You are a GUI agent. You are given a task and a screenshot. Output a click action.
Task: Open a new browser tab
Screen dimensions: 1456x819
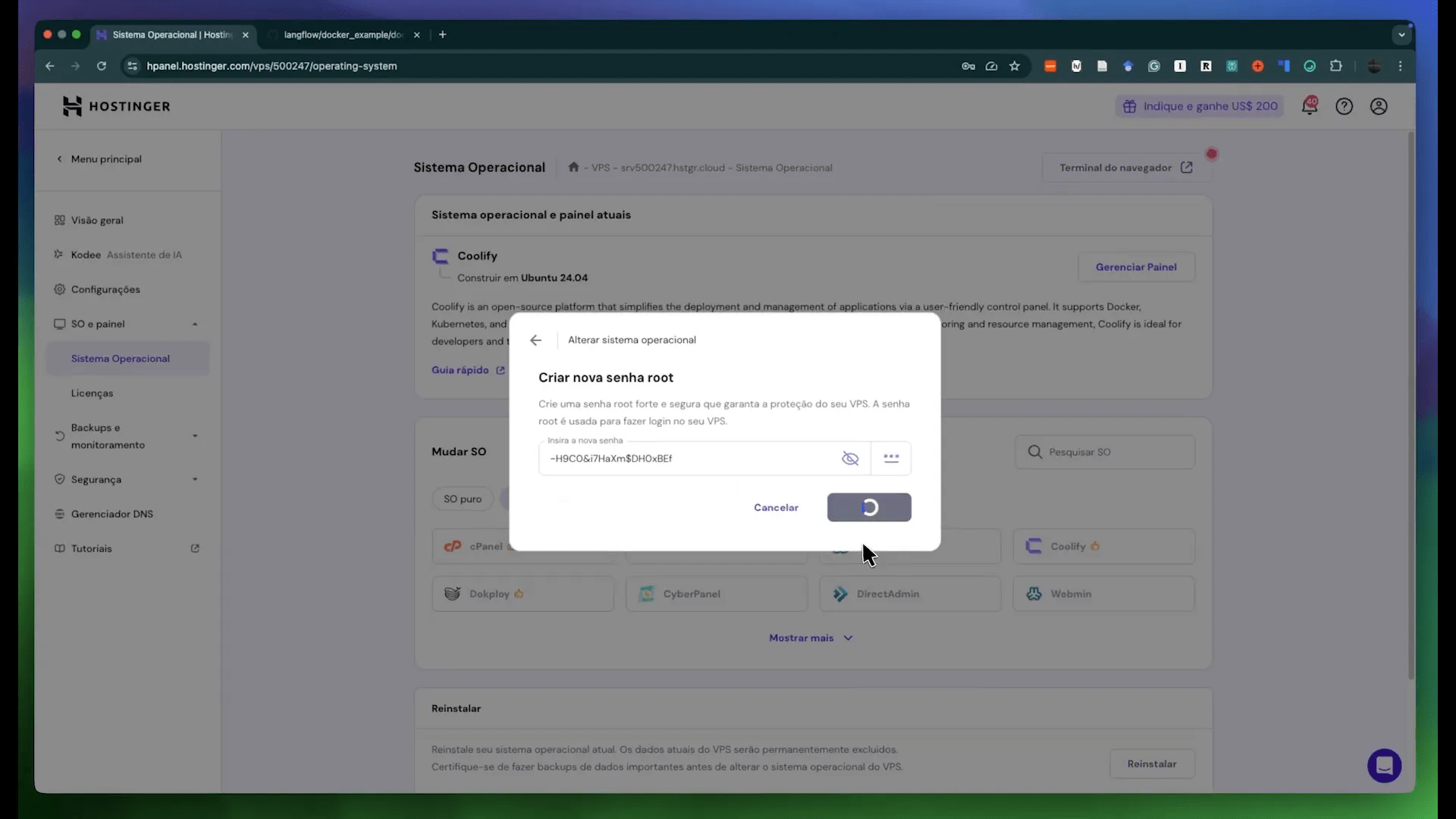point(443,35)
